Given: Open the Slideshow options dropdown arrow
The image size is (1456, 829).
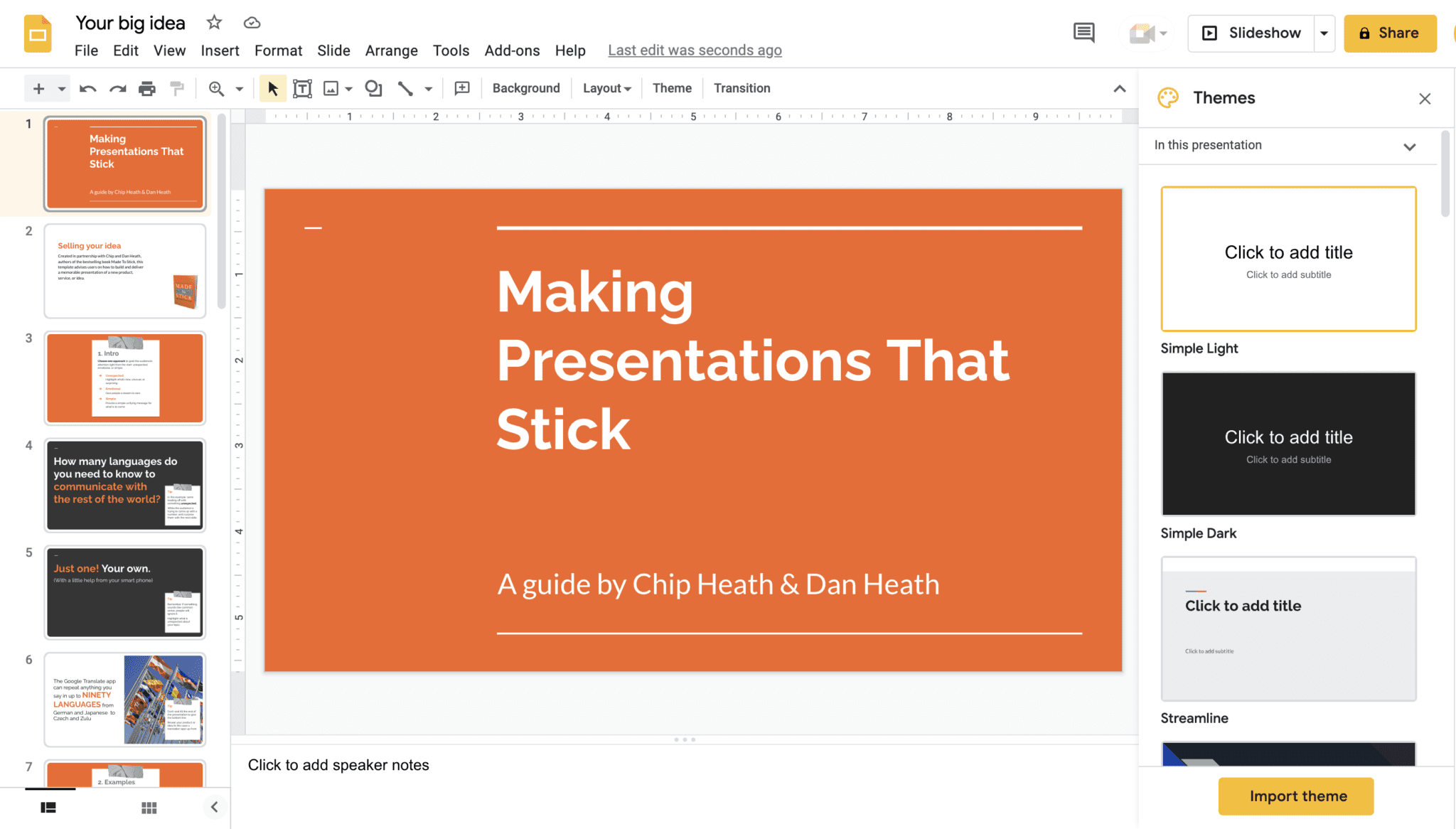Looking at the screenshot, I should tap(1324, 33).
